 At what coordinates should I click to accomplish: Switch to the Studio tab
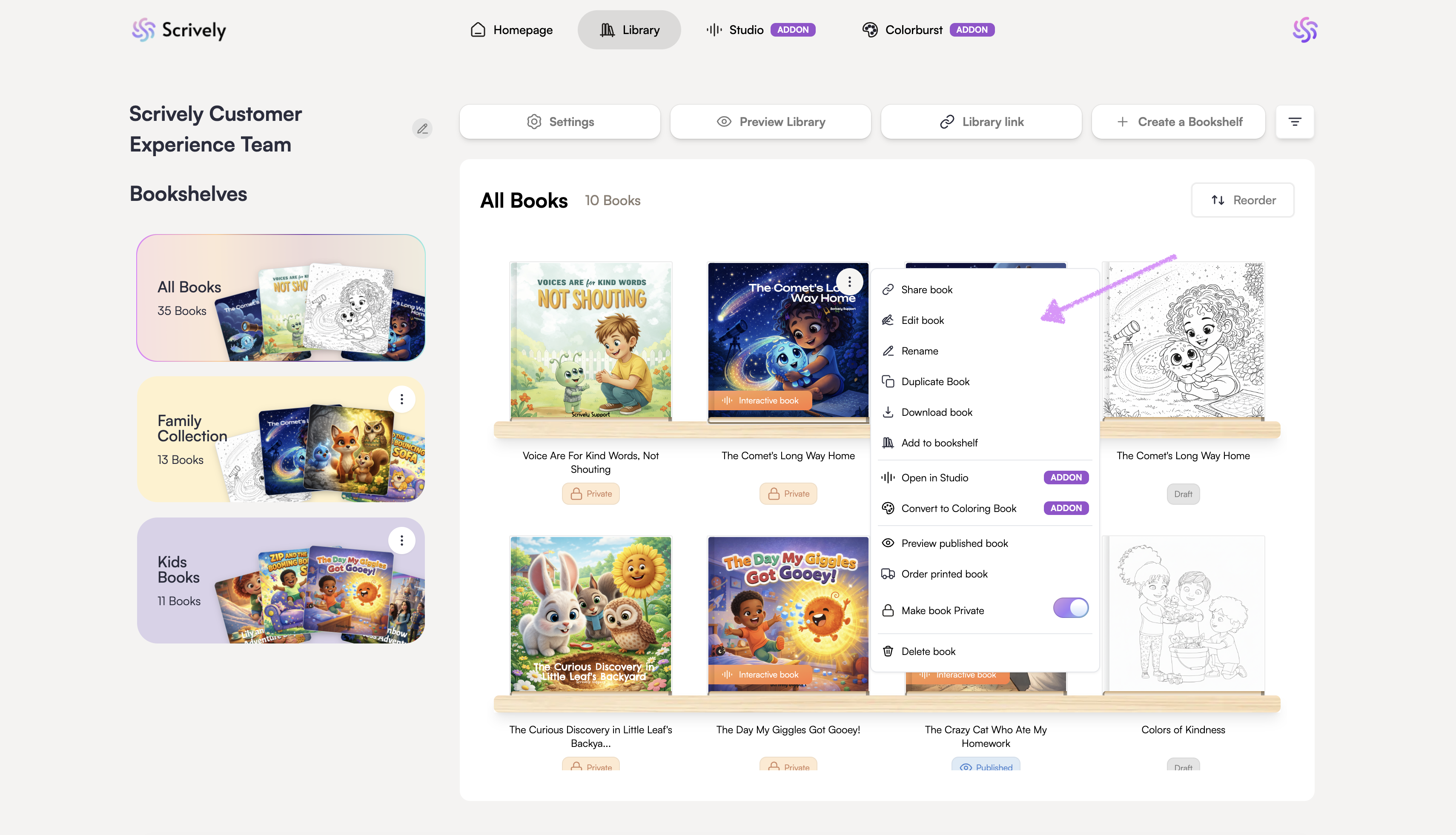745,30
